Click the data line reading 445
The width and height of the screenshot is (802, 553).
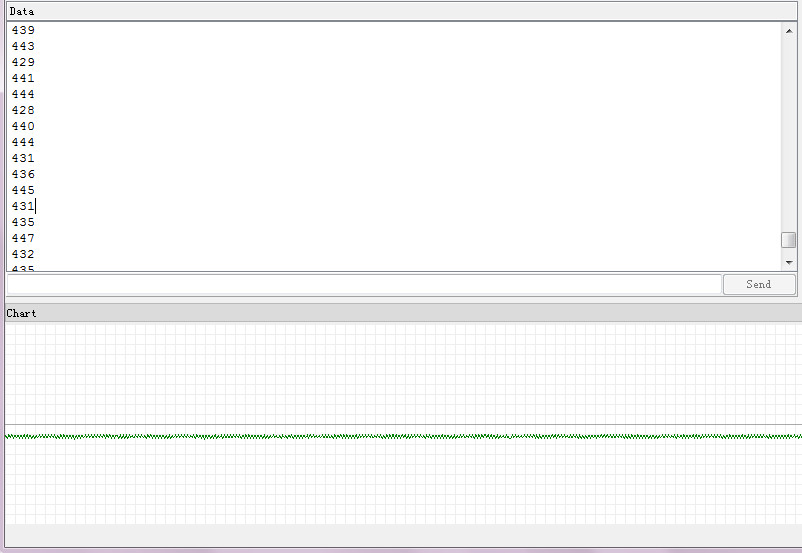coord(23,190)
